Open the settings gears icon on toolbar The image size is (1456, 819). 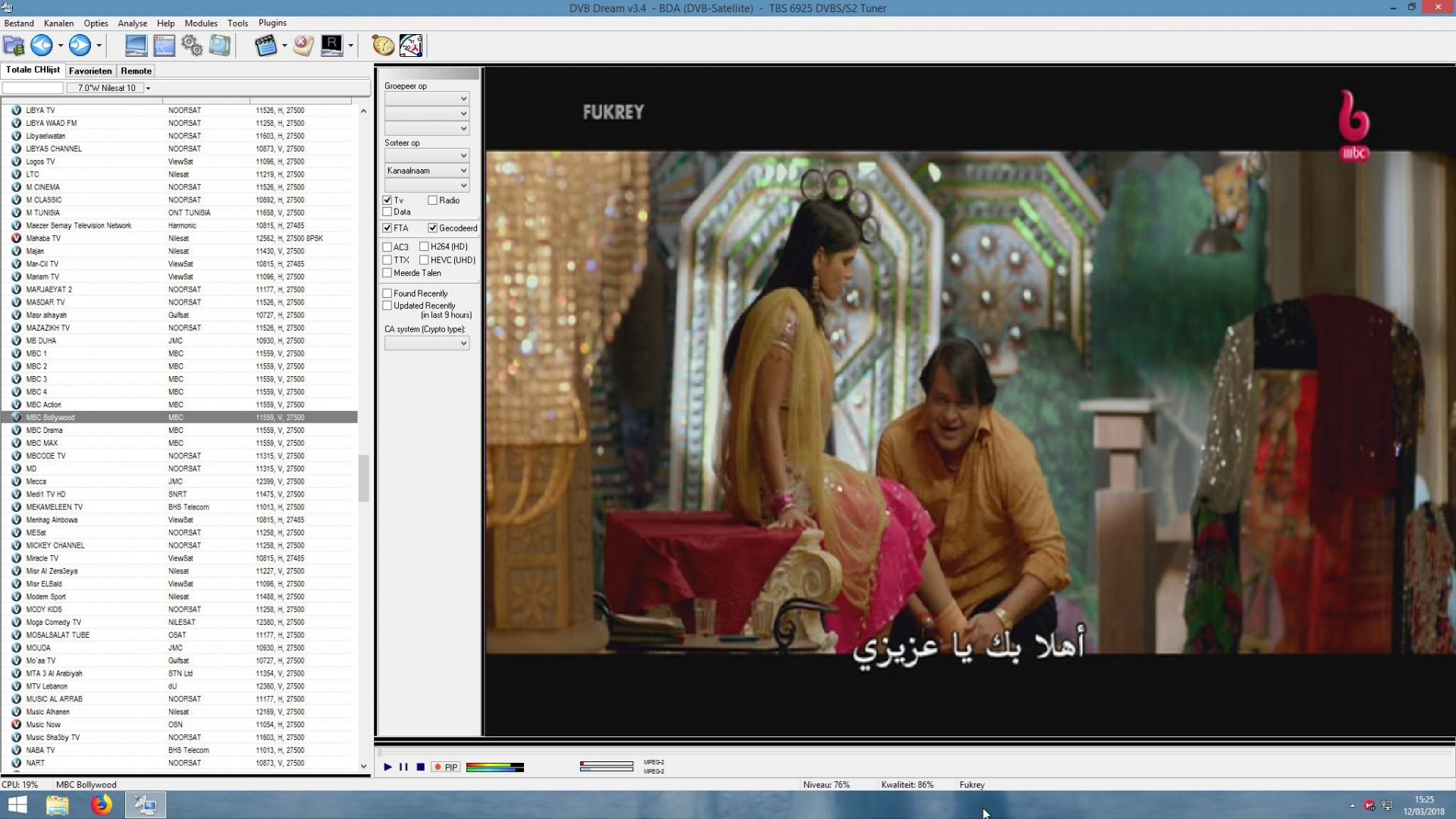click(192, 45)
